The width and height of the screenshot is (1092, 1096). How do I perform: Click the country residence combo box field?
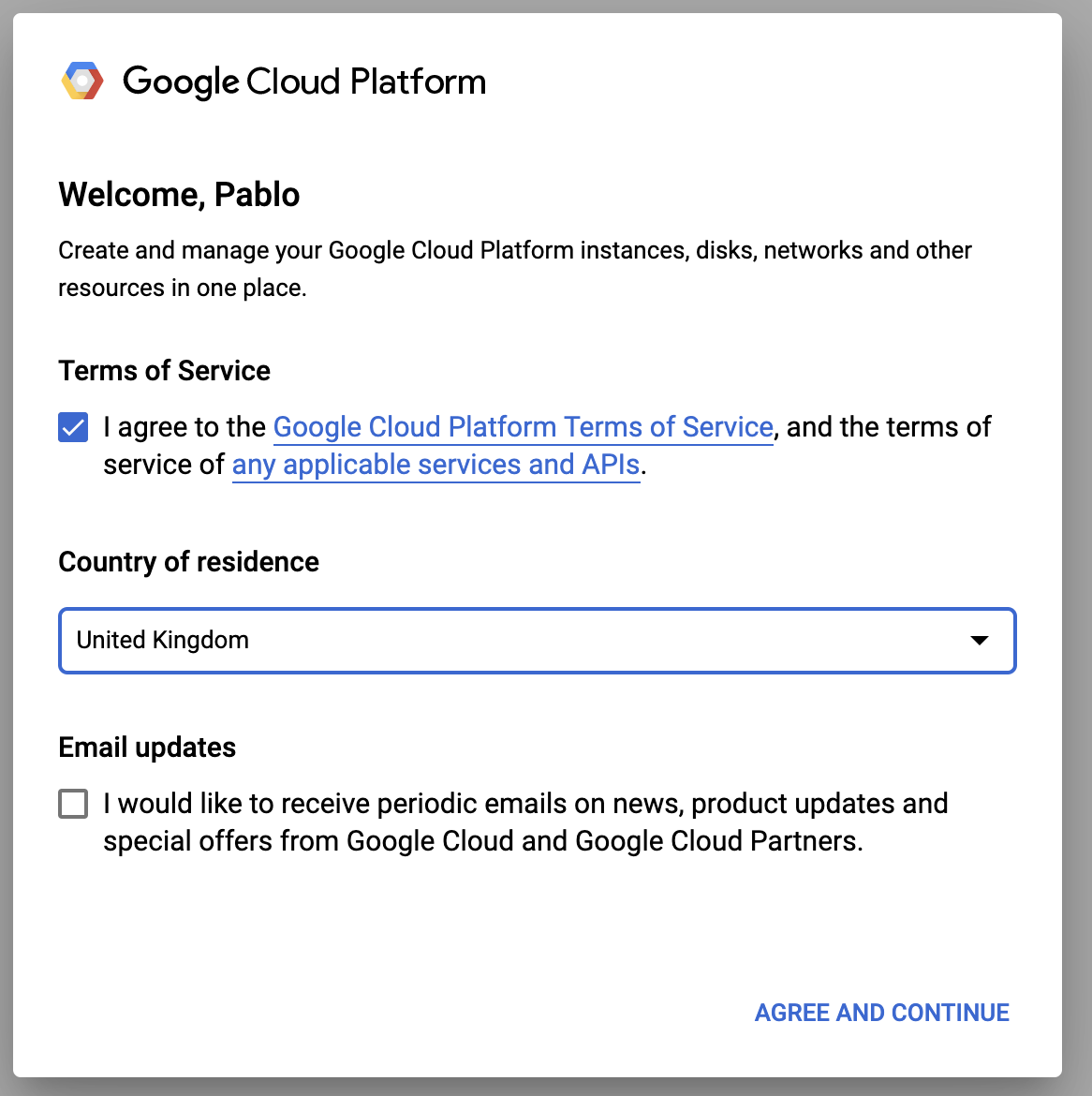(537, 641)
